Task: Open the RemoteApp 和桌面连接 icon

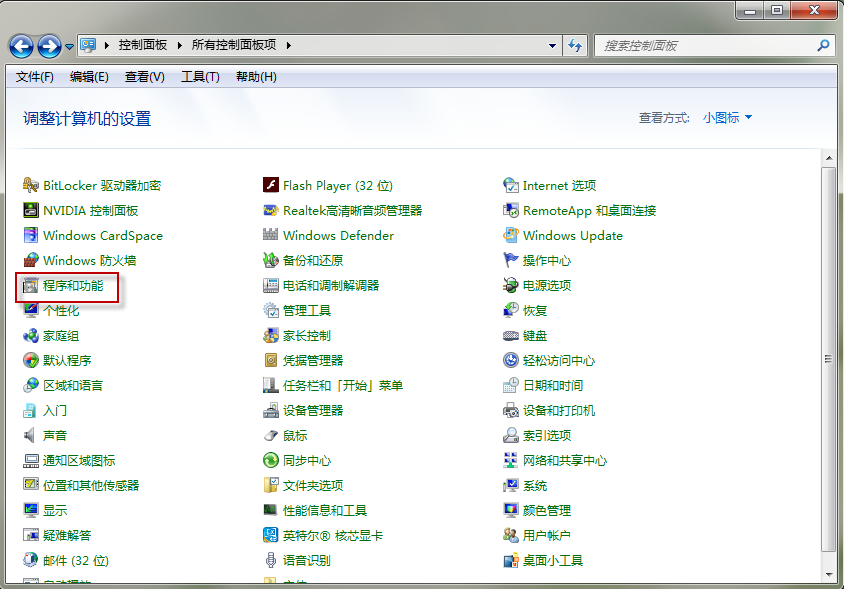Action: (510, 210)
